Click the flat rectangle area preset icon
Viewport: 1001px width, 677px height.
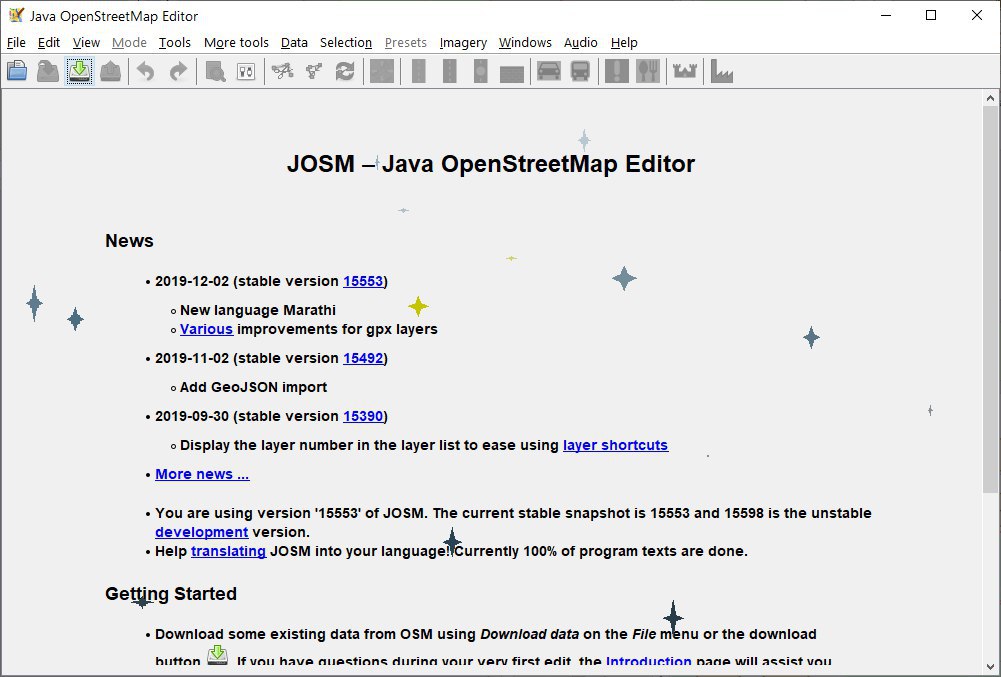click(512, 73)
